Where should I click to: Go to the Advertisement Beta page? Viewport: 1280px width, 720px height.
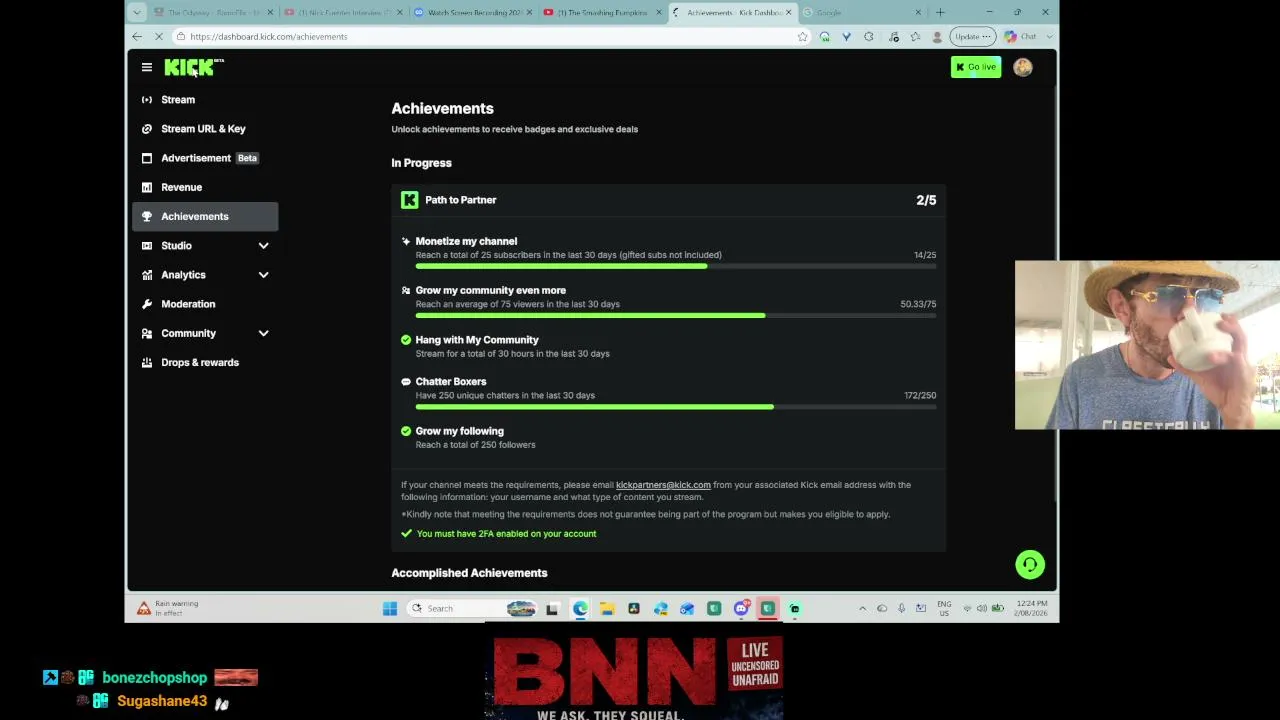click(x=205, y=158)
